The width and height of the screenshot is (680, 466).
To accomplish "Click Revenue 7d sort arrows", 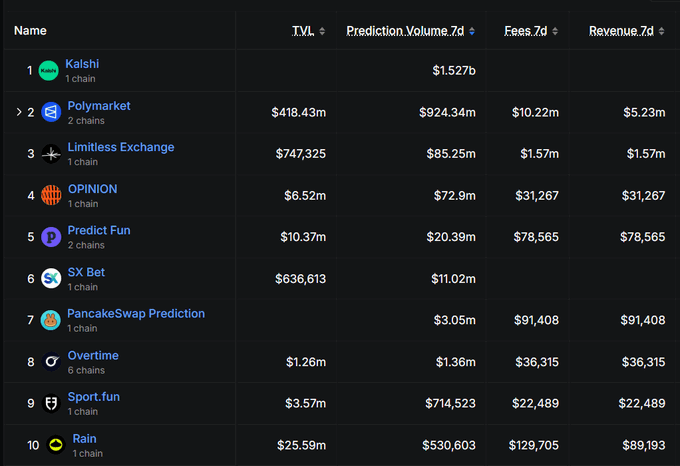I will [661, 31].
